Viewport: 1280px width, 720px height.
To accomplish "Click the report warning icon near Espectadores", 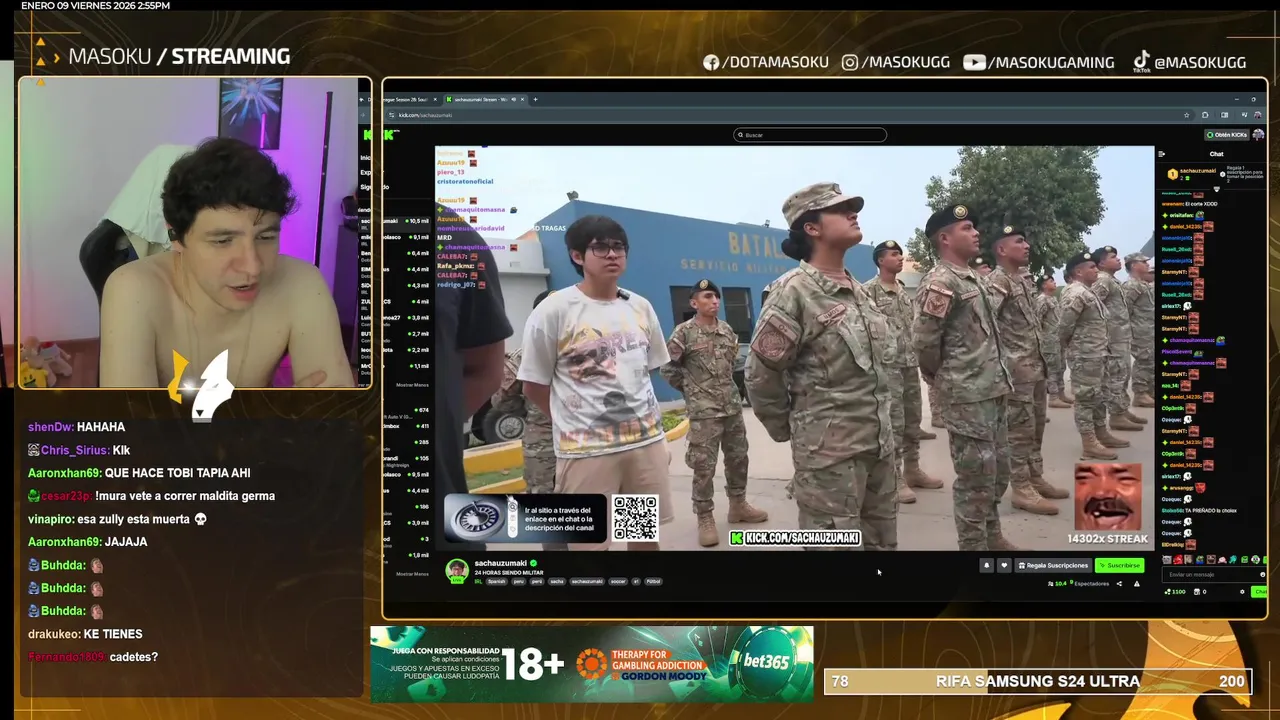I will [x=1137, y=584].
